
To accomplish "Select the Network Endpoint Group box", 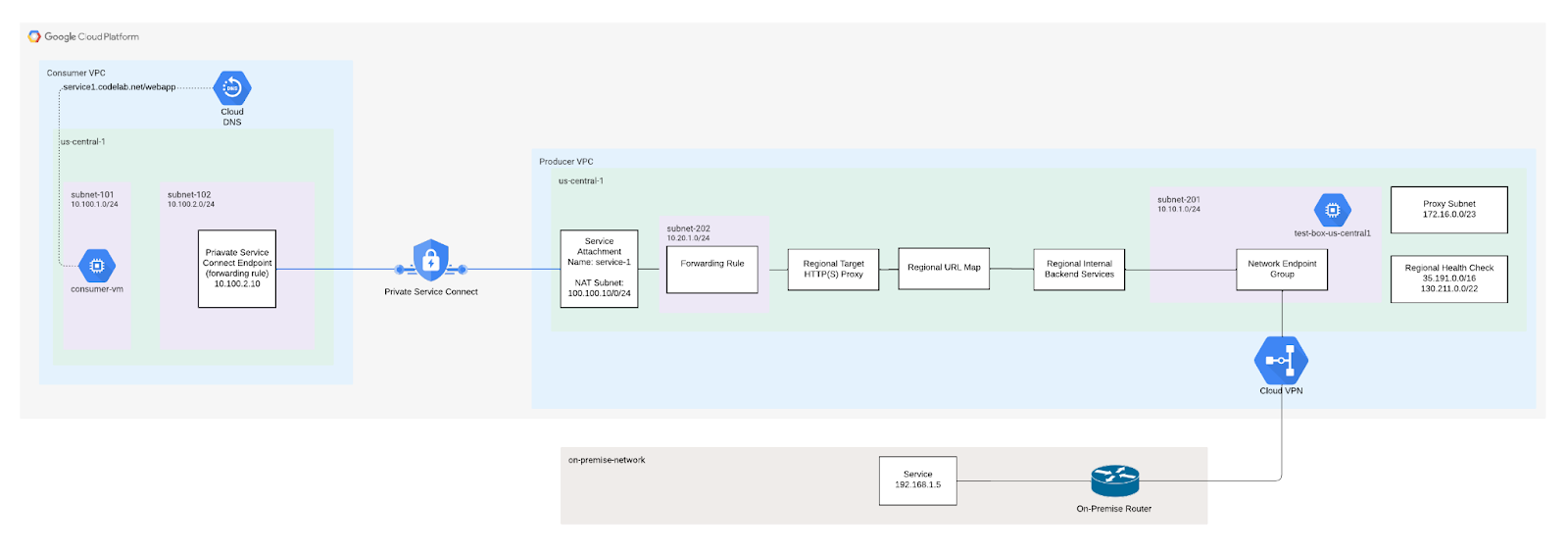I will [x=1282, y=269].
